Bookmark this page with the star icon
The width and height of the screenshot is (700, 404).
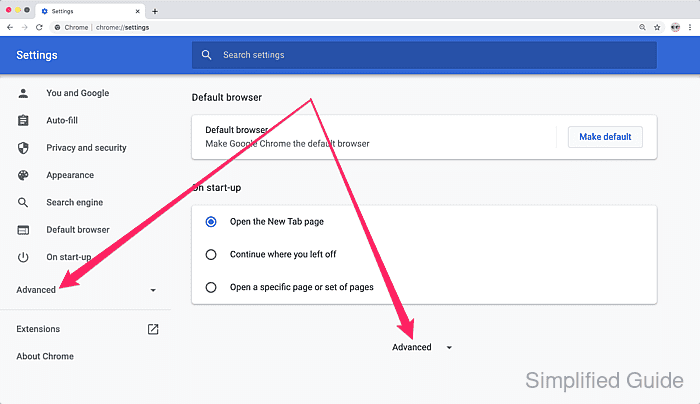(657, 27)
